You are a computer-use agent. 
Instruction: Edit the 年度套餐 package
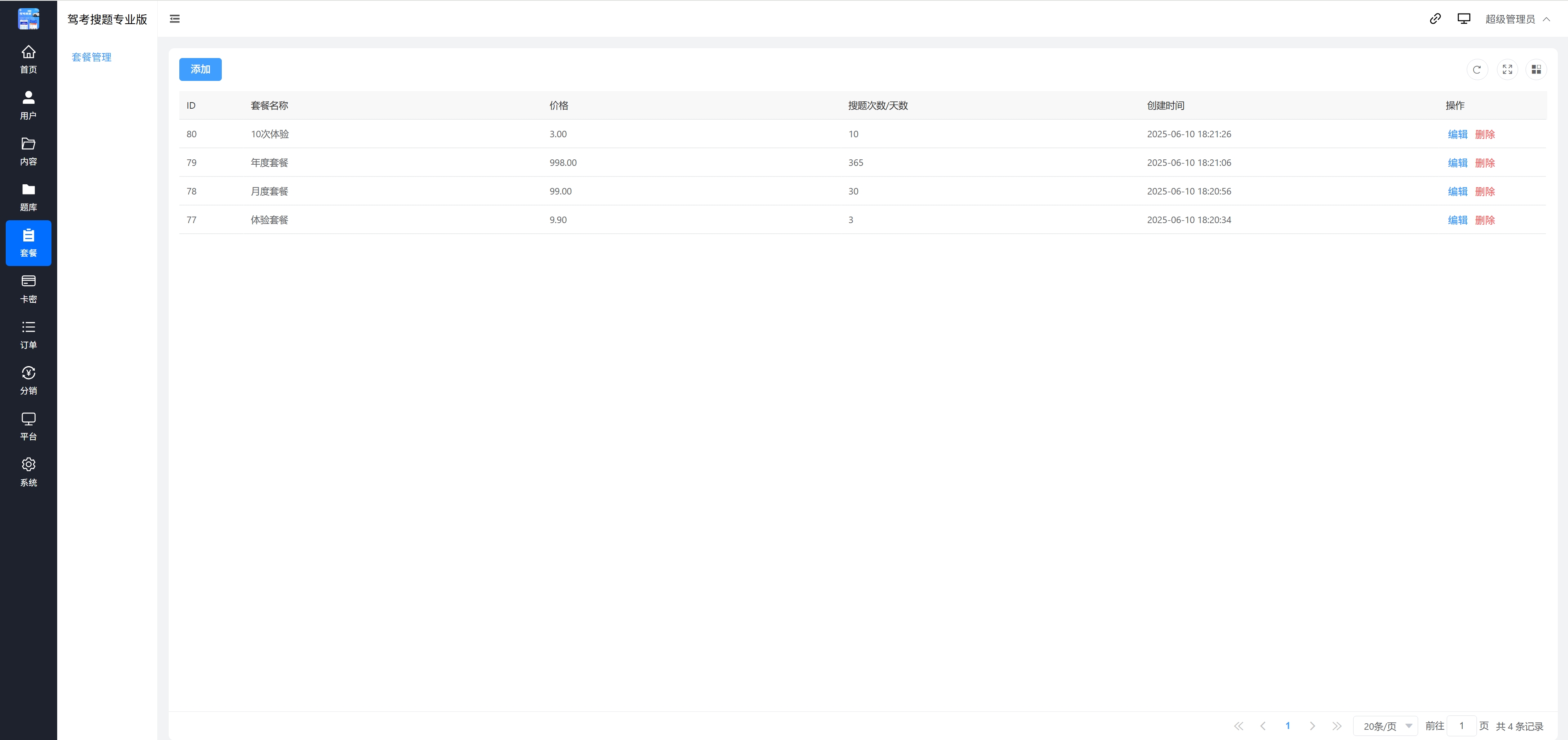pos(1457,163)
